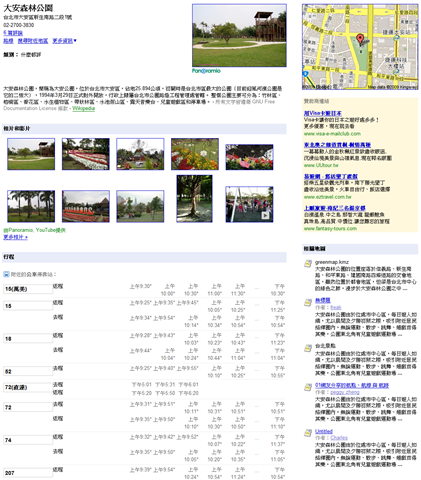Open the ad title above www.fantasy-tours.com
This screenshot has height=480, width=421.
point(334,208)
